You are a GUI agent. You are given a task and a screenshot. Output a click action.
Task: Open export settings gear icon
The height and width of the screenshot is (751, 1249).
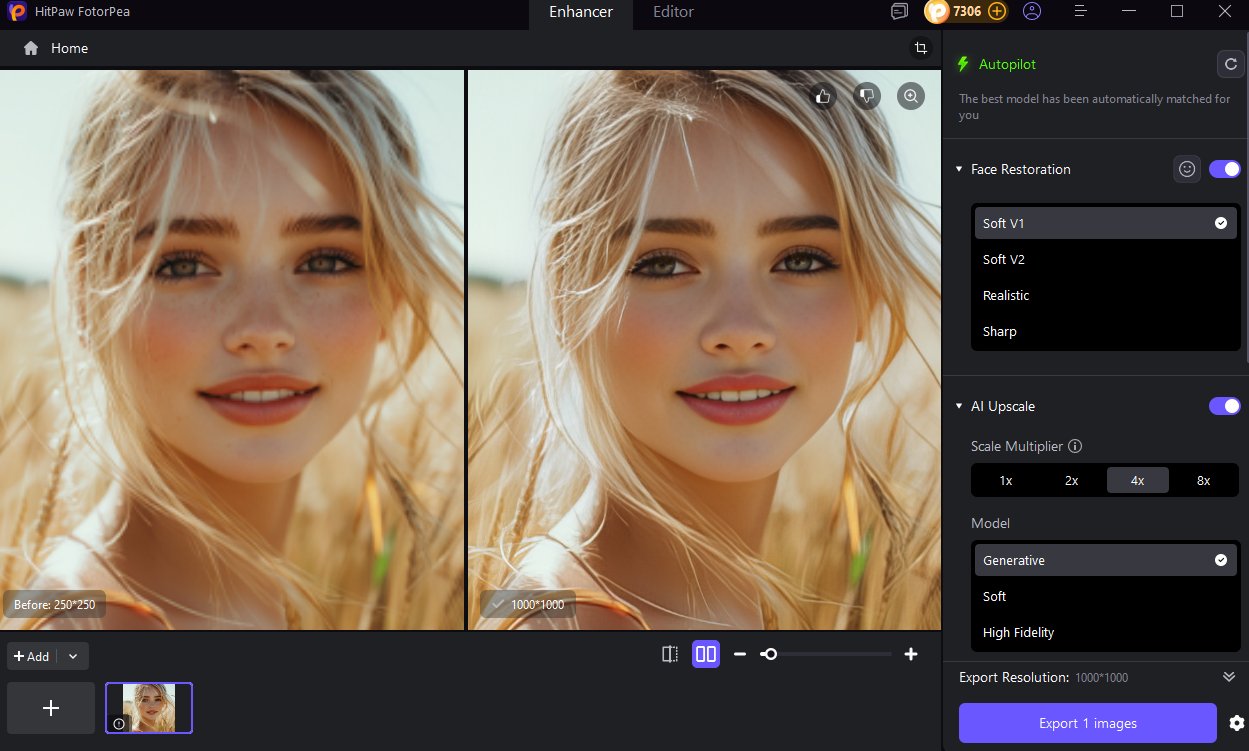[x=1236, y=723]
